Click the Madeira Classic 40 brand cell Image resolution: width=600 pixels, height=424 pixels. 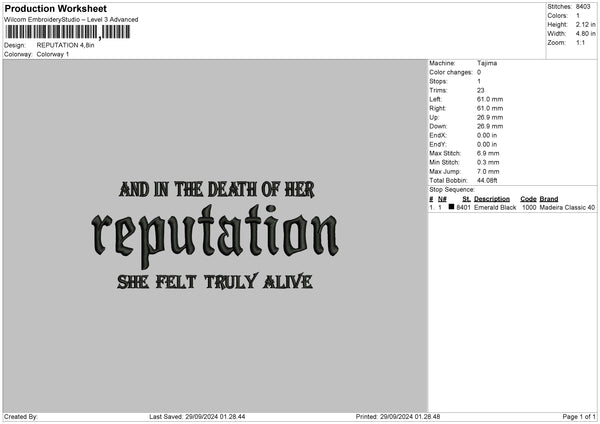[567, 207]
